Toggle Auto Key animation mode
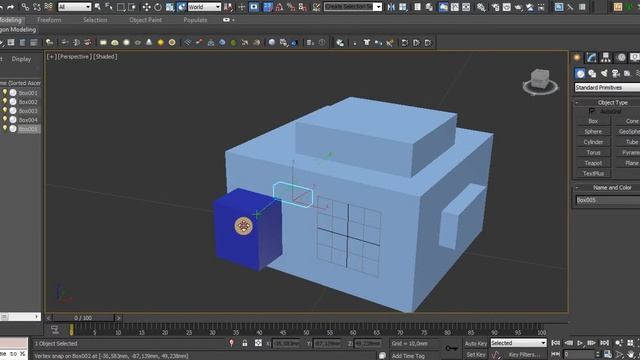Image resolution: width=640 pixels, height=360 pixels. (x=476, y=343)
